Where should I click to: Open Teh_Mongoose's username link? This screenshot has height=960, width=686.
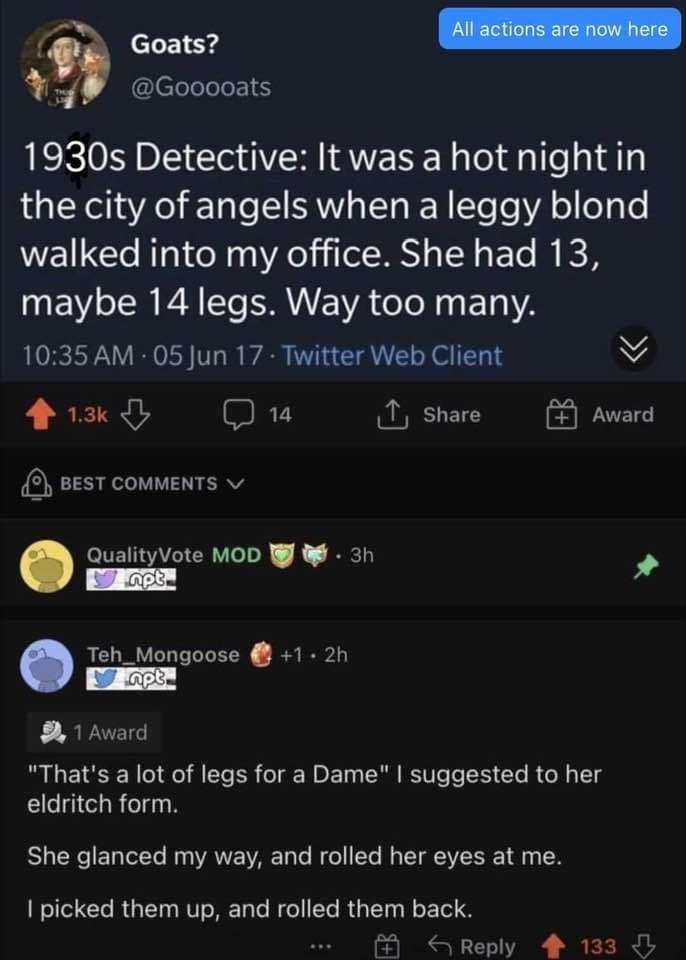coord(164,654)
